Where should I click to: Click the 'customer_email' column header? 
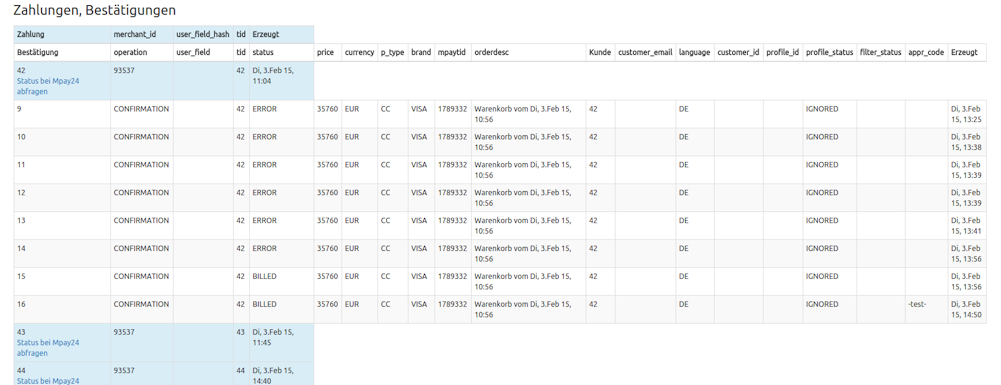[645, 53]
